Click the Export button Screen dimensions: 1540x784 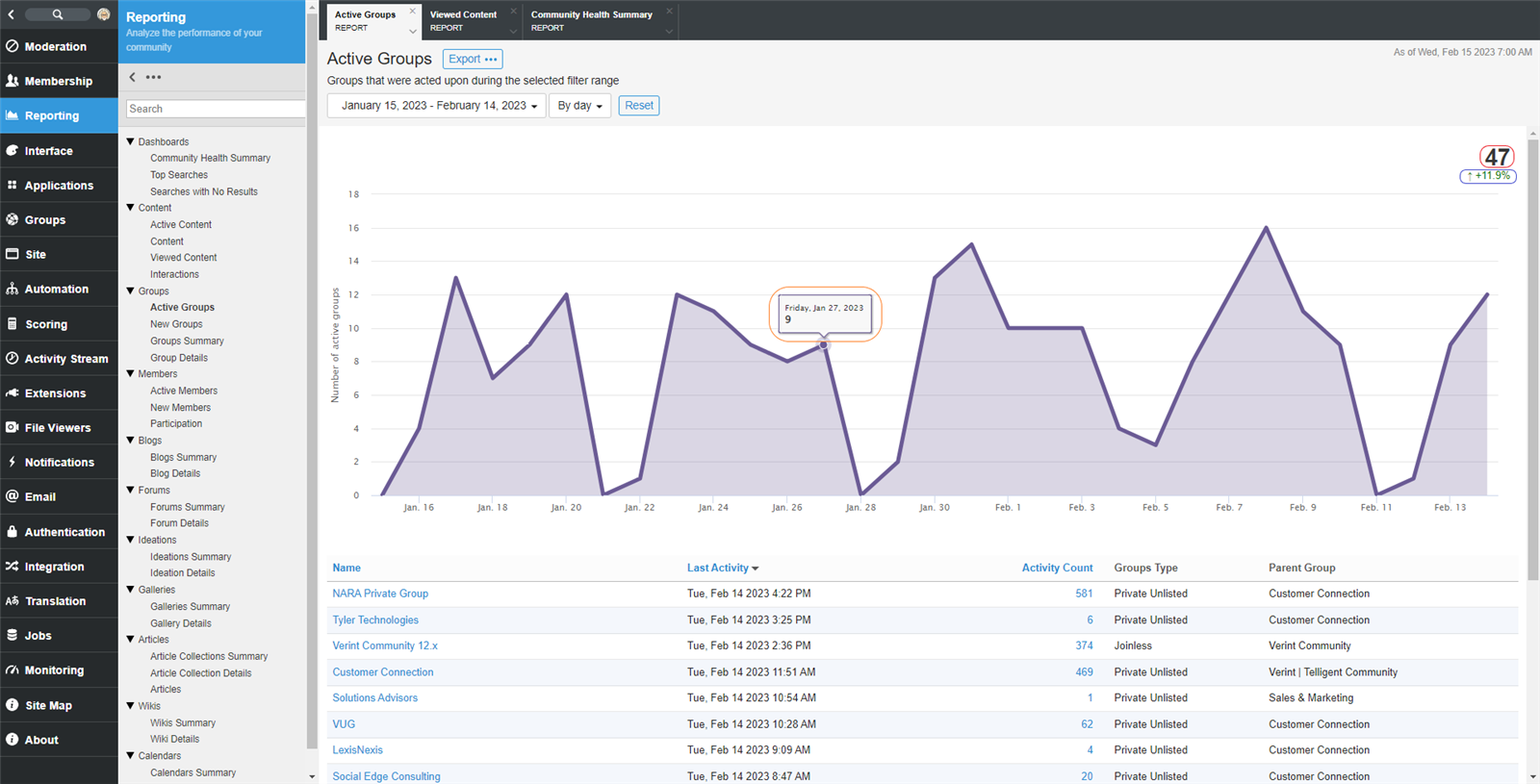[473, 59]
